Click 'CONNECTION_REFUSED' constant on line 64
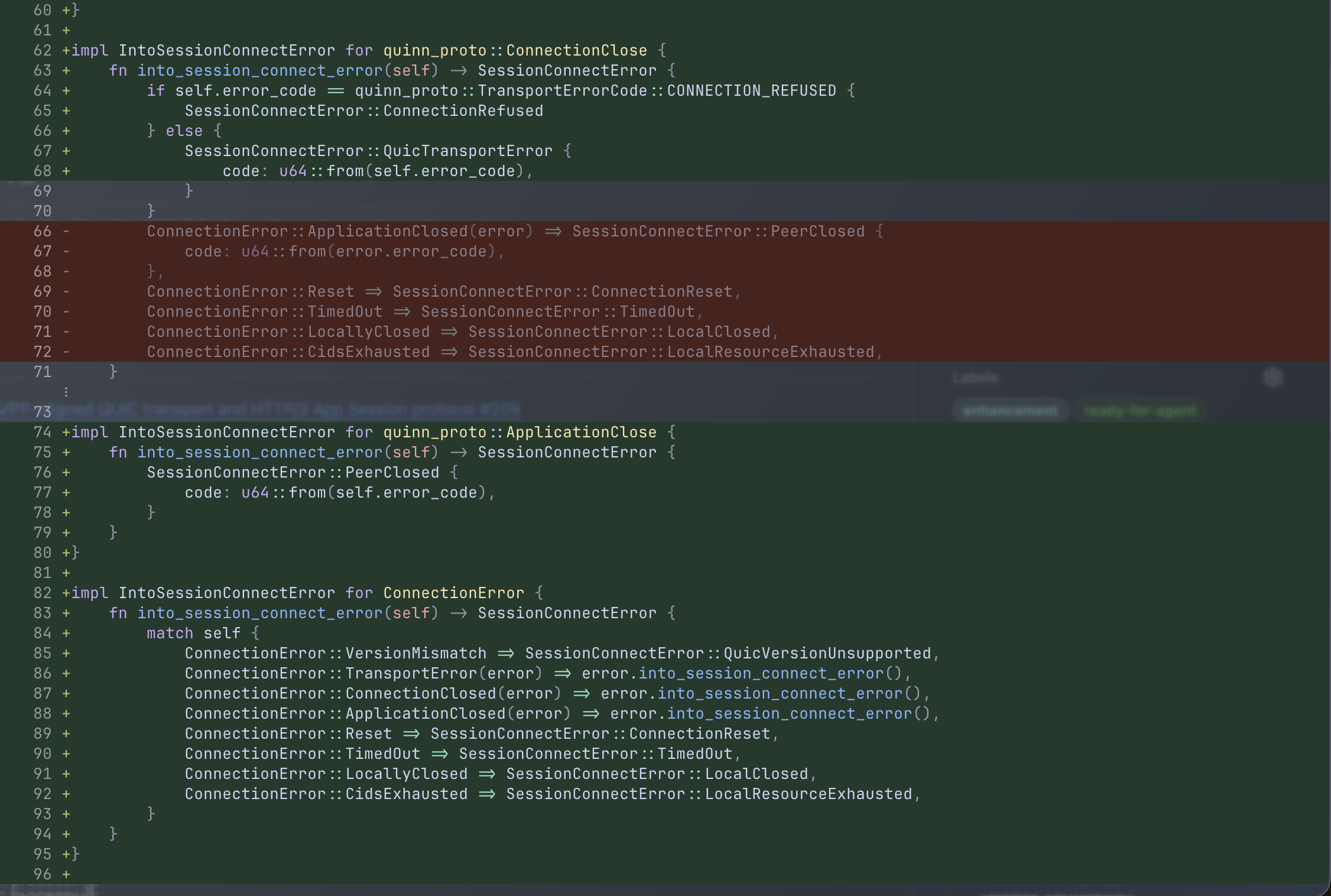The width and height of the screenshot is (1331, 896). coord(751,90)
